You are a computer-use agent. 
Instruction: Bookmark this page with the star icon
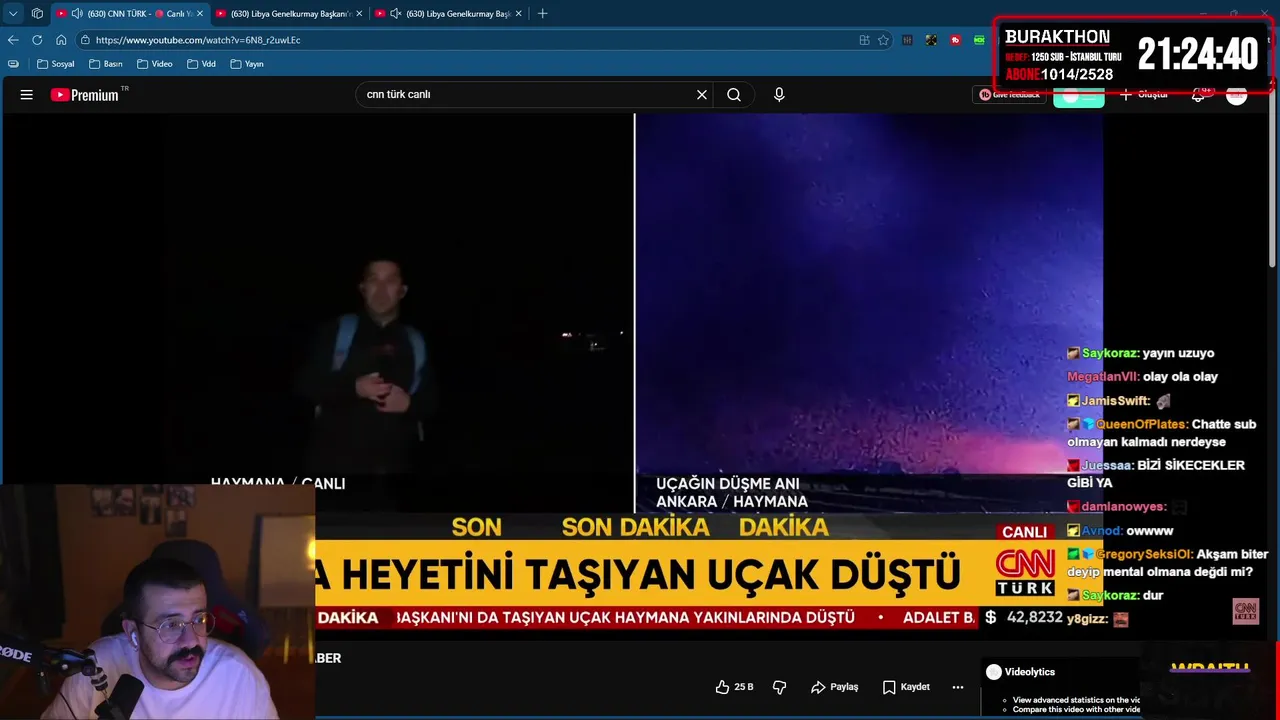pyautogui.click(x=883, y=40)
